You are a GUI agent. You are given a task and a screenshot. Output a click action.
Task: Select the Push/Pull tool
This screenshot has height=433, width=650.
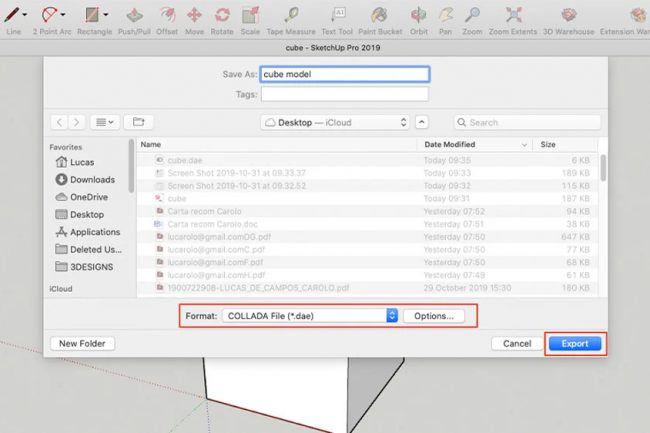133,16
